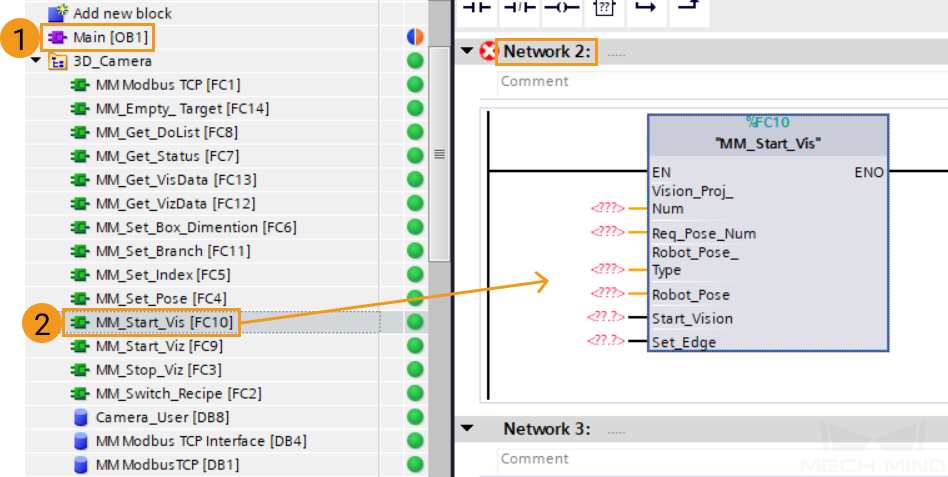The height and width of the screenshot is (477, 948).
Task: Collapse Network 2
Action: tap(466, 51)
